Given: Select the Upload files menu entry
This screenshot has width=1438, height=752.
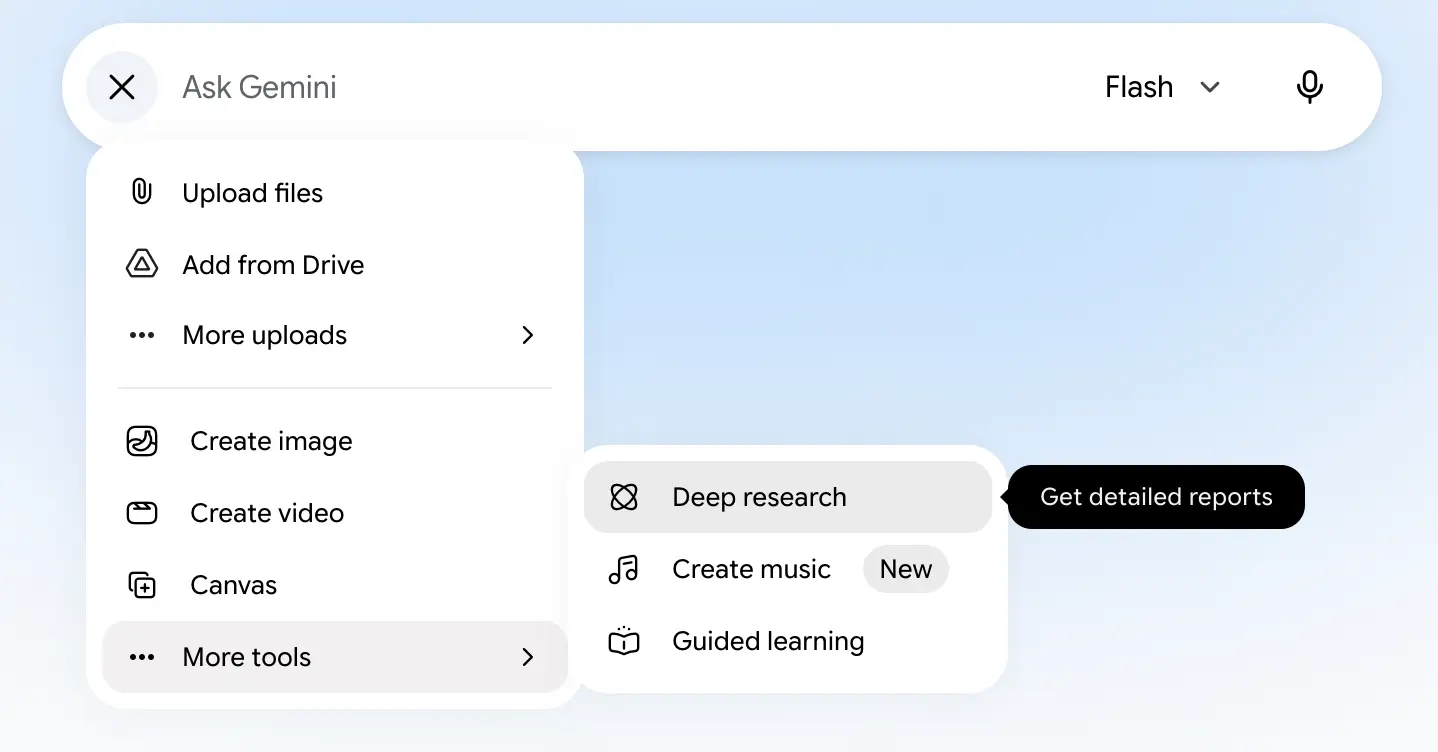Looking at the screenshot, I should 335,193.
